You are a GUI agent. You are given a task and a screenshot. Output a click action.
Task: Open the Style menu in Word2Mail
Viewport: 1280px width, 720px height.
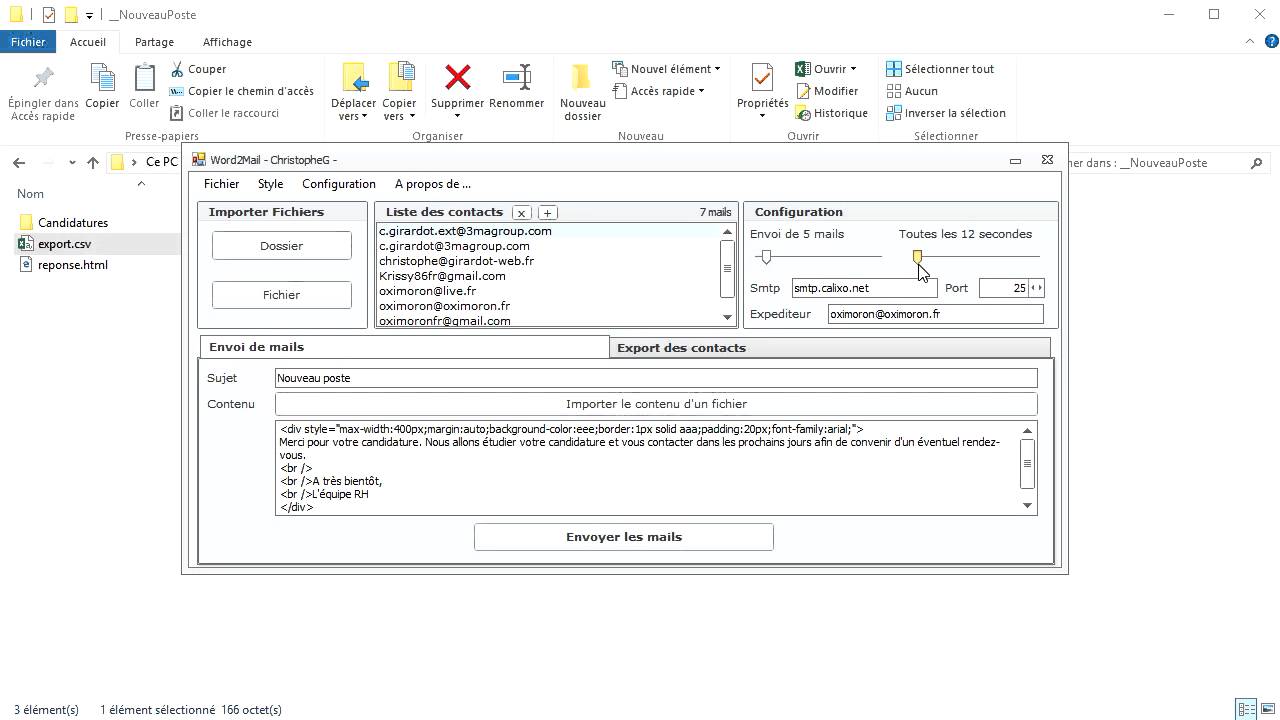click(270, 184)
